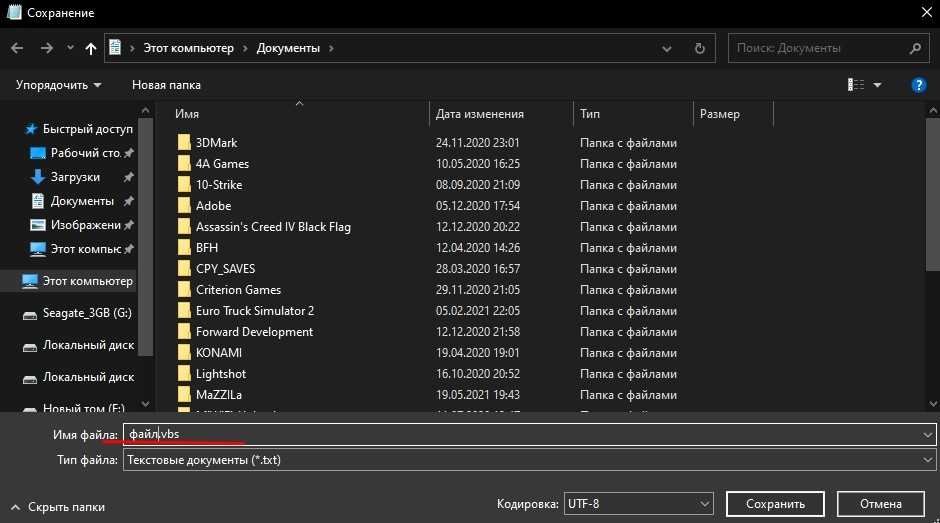
Task: Select the Euro Truck Simulator 2 folder
Action: (254, 311)
